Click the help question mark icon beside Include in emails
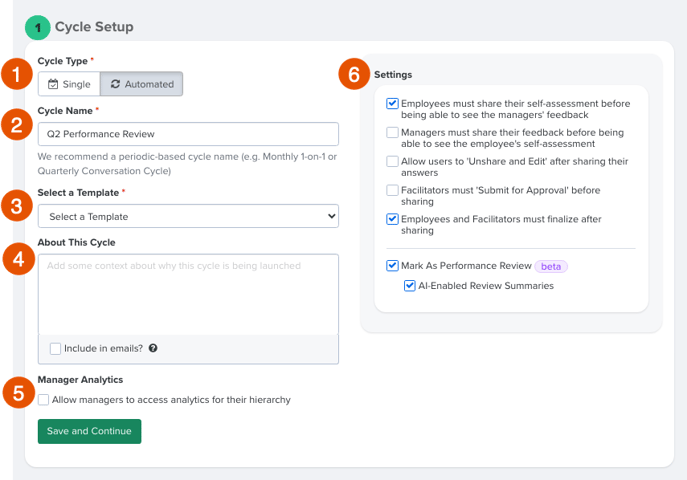The height and width of the screenshot is (480, 687). (x=153, y=348)
